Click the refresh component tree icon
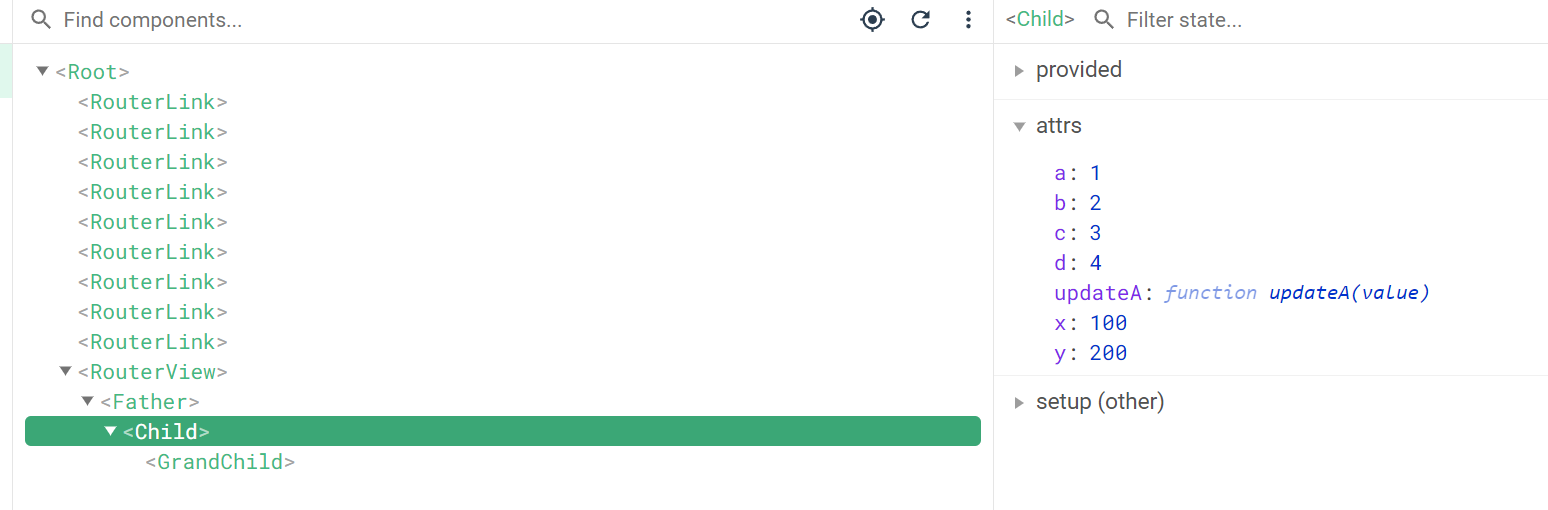The width and height of the screenshot is (1548, 510). coord(921,20)
